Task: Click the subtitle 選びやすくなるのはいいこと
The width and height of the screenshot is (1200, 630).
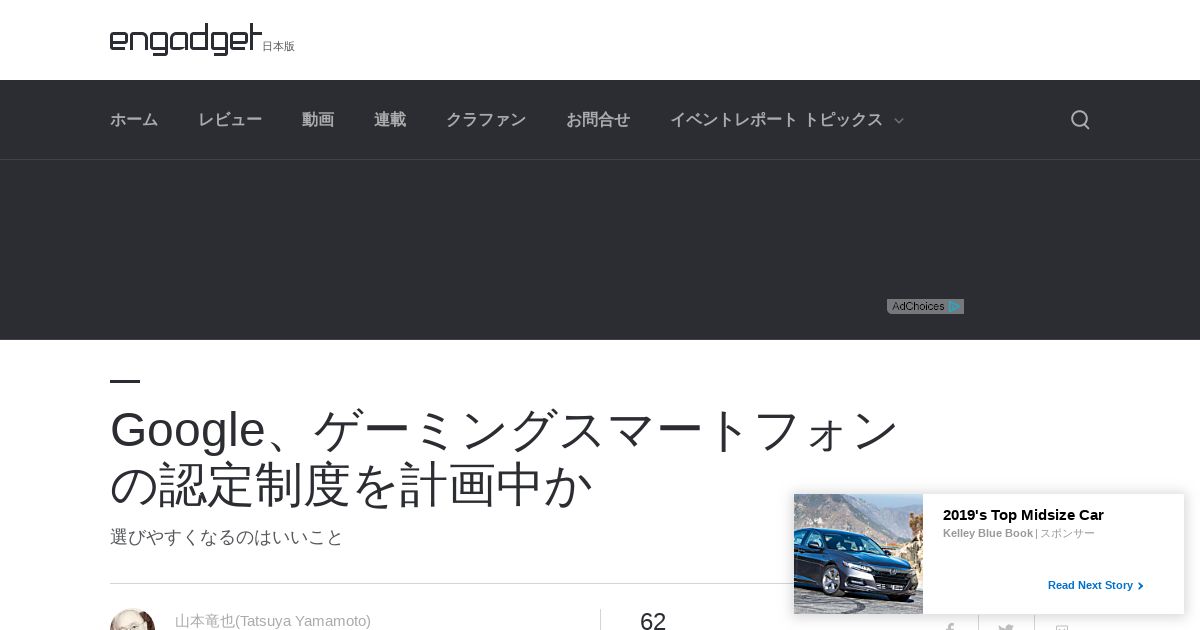Action: point(227,537)
